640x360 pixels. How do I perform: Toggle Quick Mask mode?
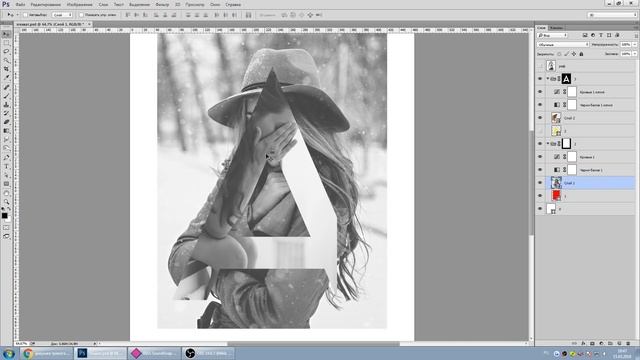click(6, 227)
